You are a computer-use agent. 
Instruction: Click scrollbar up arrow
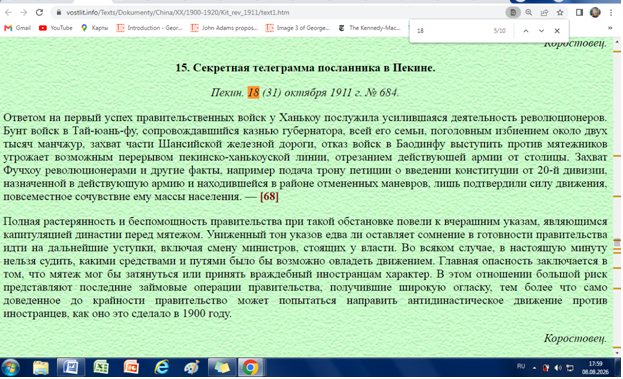click(x=617, y=41)
